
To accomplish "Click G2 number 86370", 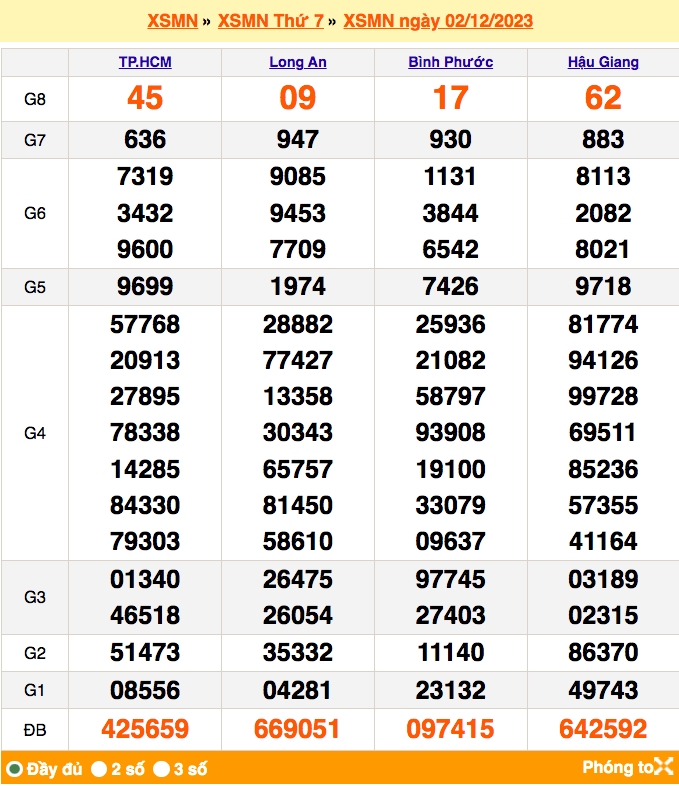I will coord(603,653).
